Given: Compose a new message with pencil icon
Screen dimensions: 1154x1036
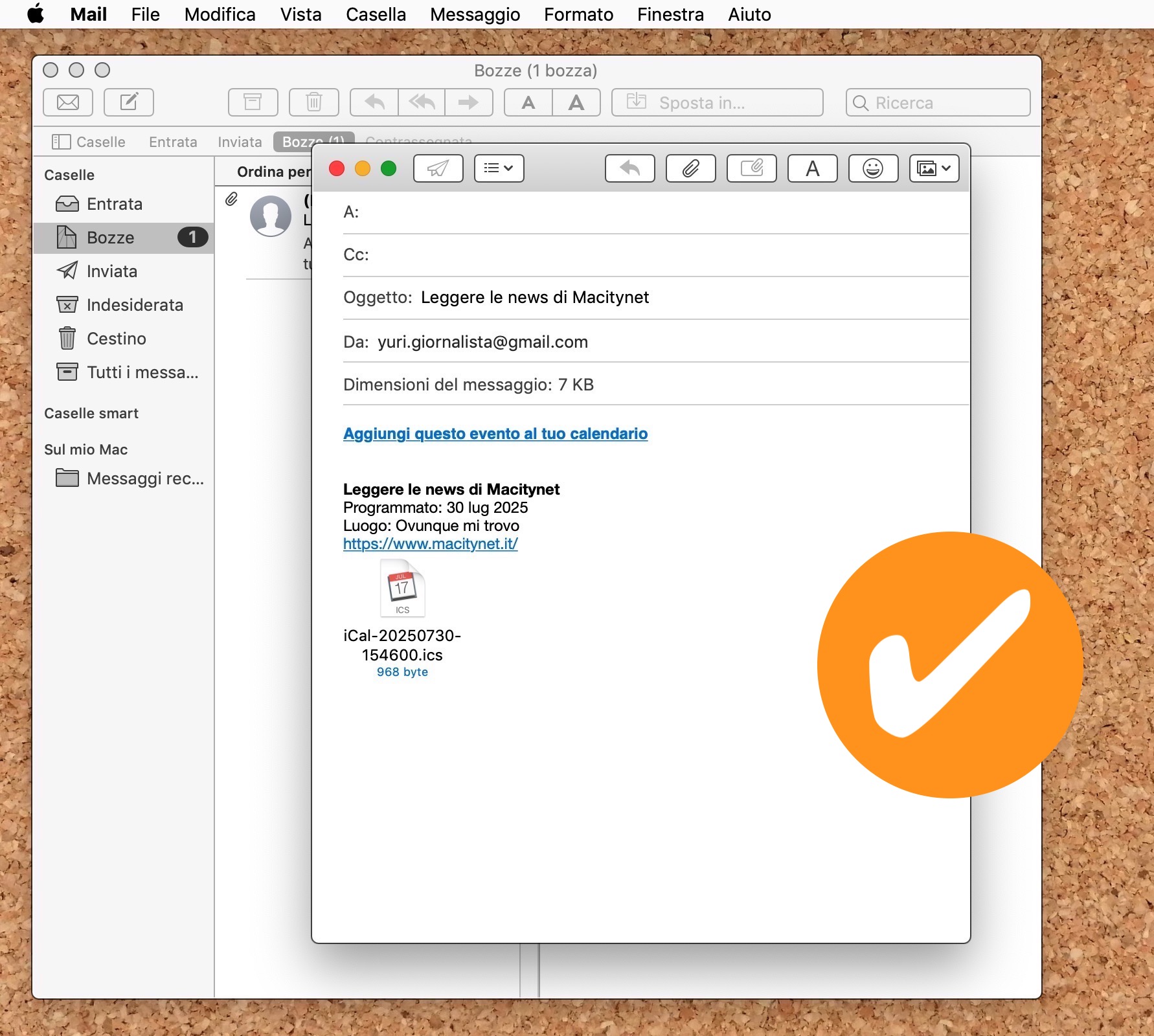Looking at the screenshot, I should point(129,102).
